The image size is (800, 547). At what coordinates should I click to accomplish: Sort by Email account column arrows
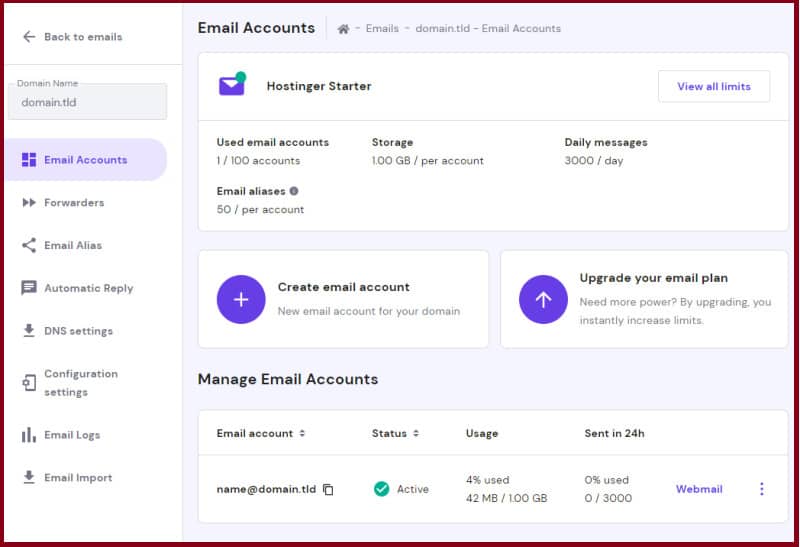302,433
